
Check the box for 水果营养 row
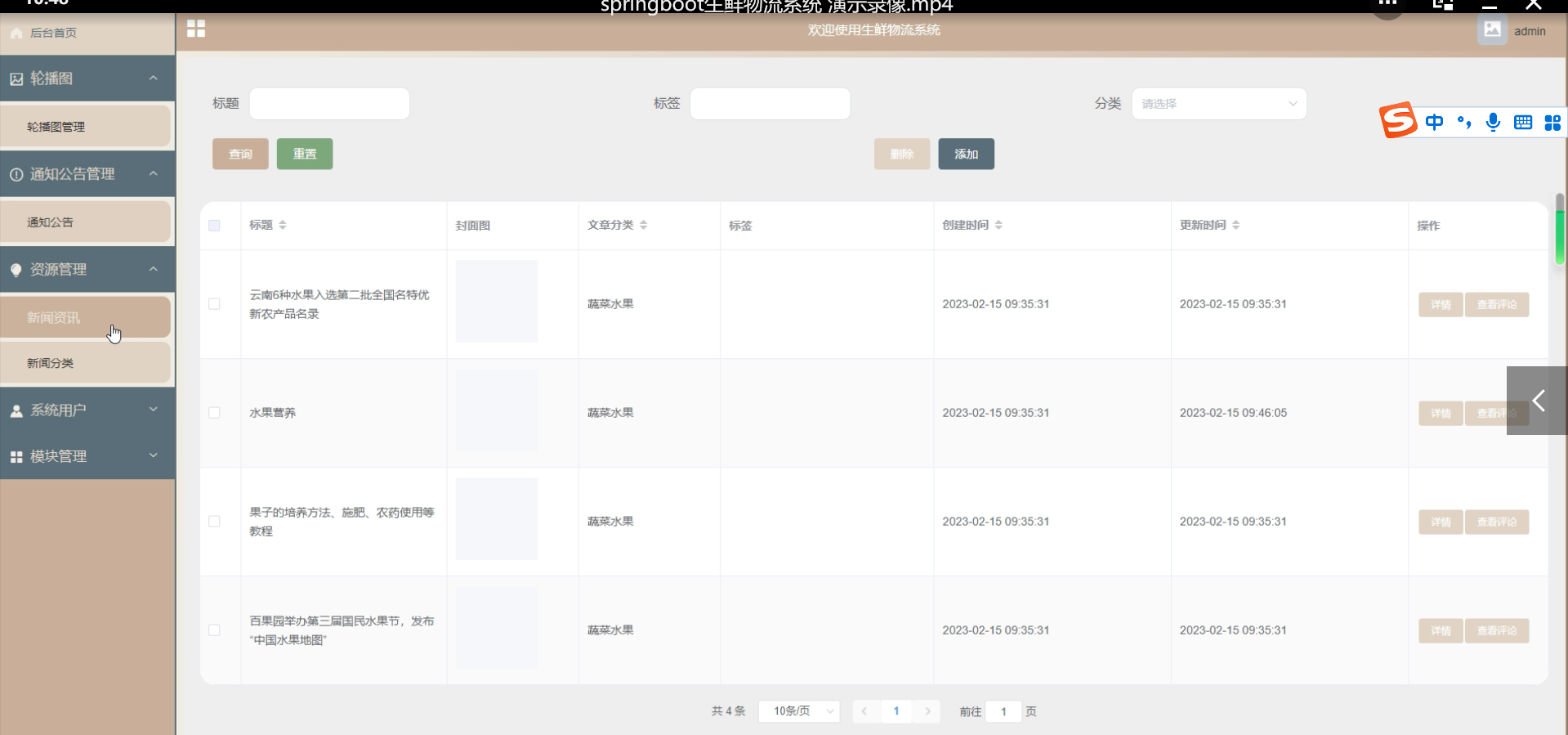214,413
